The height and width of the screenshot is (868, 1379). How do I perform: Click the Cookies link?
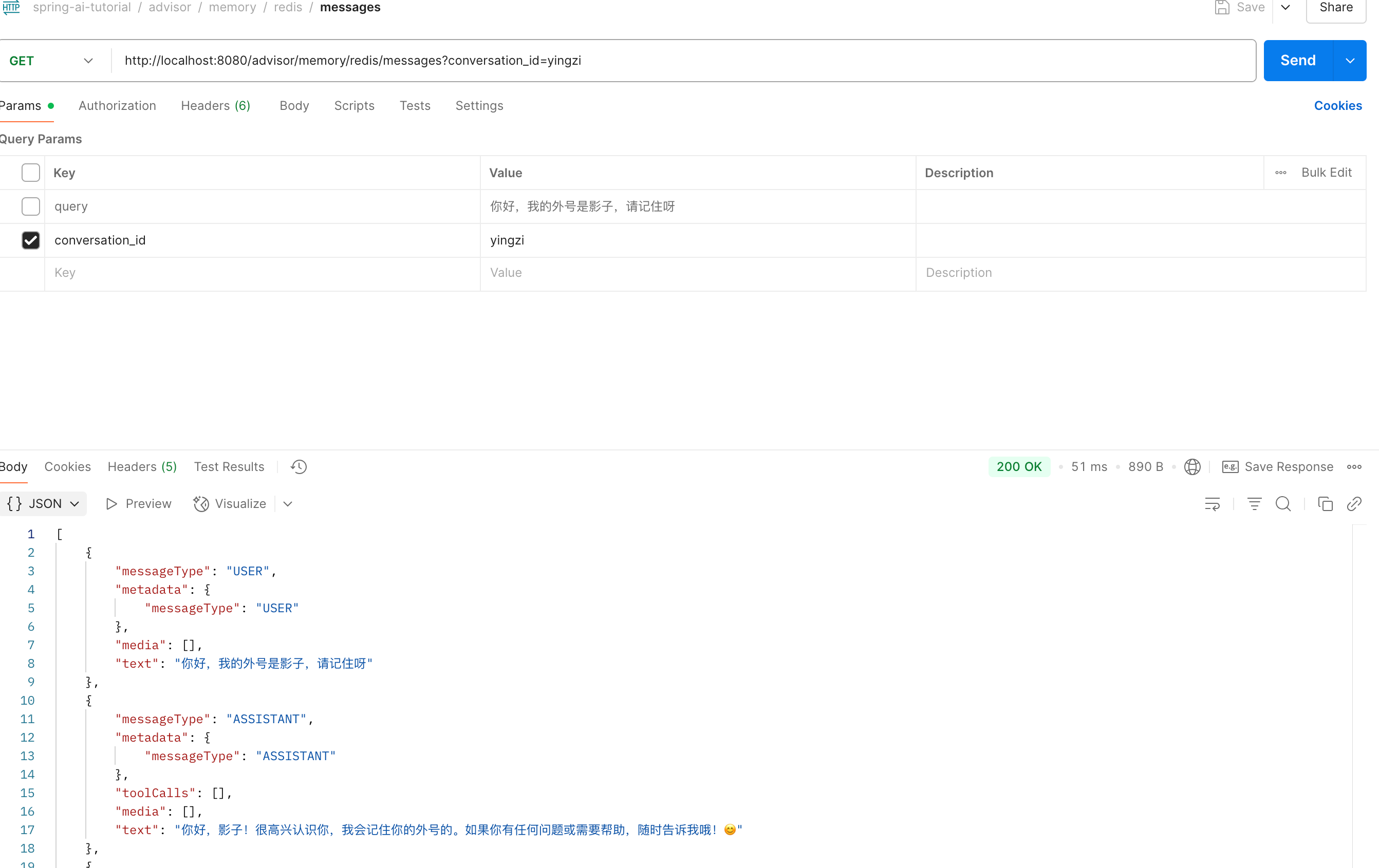[1338, 105]
